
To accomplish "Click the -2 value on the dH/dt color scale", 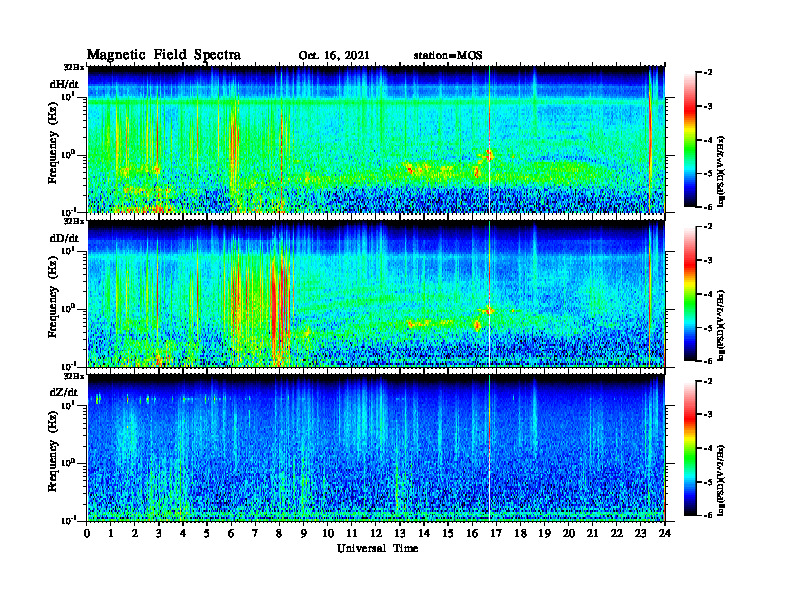I will 708,73.
